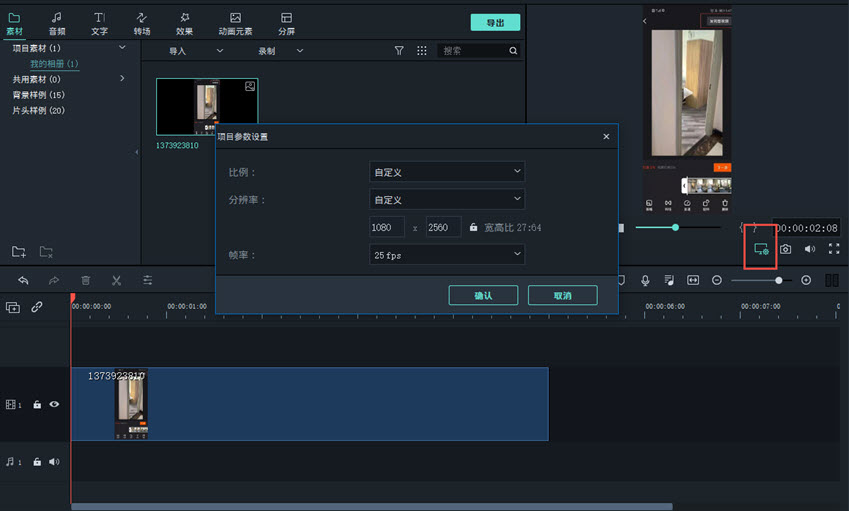Click the microphone voiceover icon
Viewport: 849px width, 511px height.
[x=646, y=280]
